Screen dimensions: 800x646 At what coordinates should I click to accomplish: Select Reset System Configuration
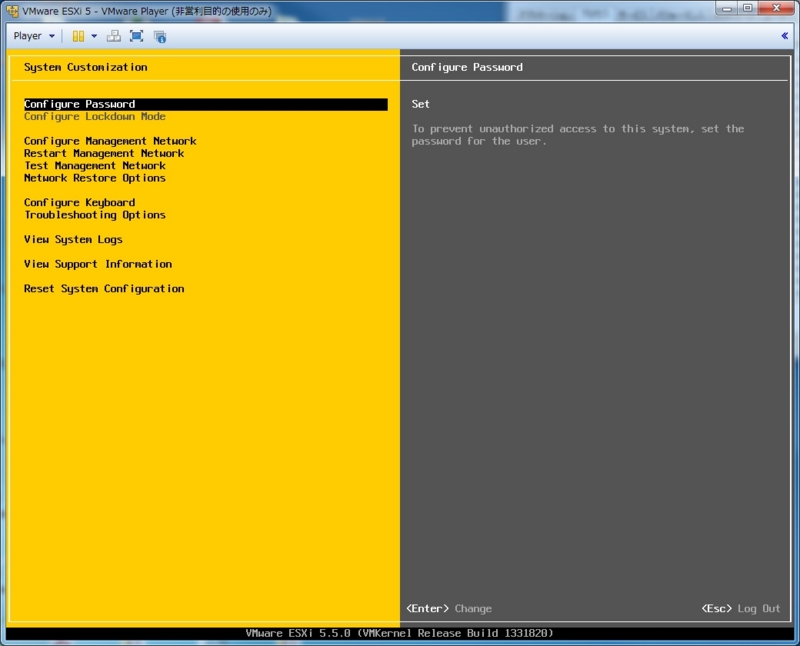point(106,288)
